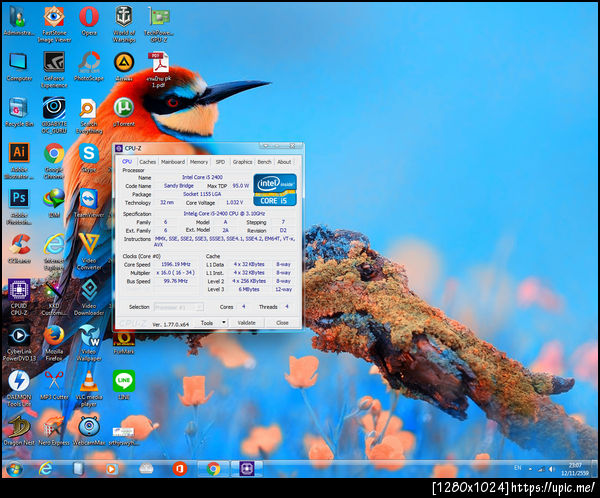Open Nero Express shortcut

[x=54, y=431]
